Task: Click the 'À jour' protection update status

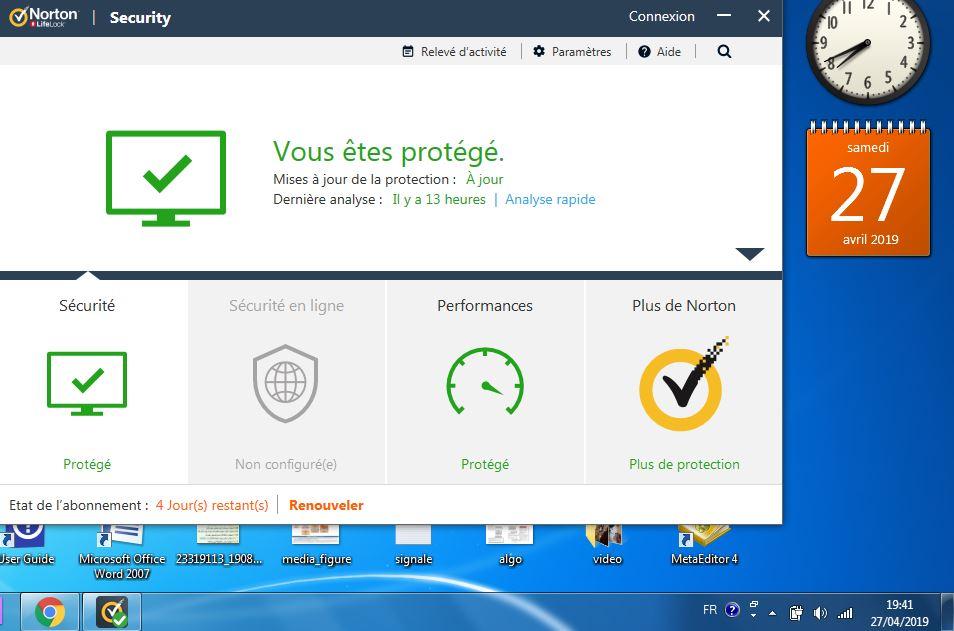Action: pyautogui.click(x=484, y=180)
